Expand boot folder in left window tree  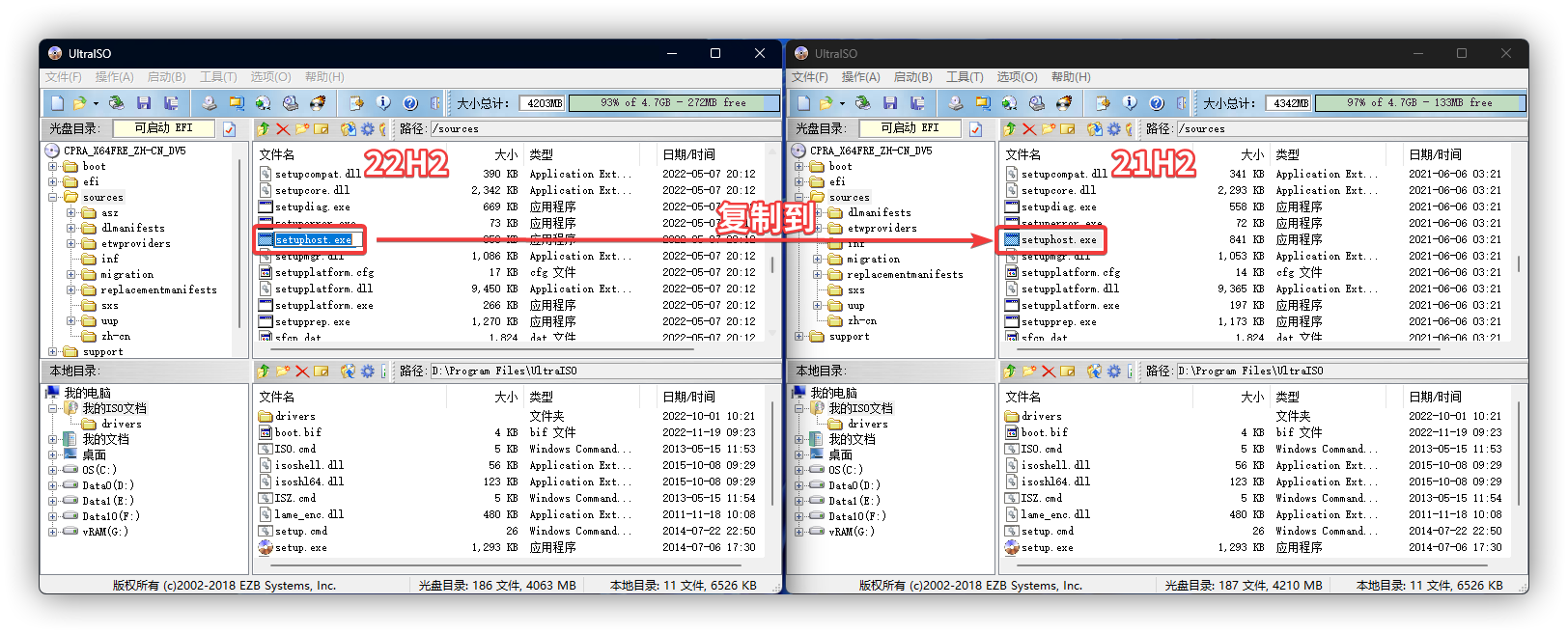[x=53, y=166]
